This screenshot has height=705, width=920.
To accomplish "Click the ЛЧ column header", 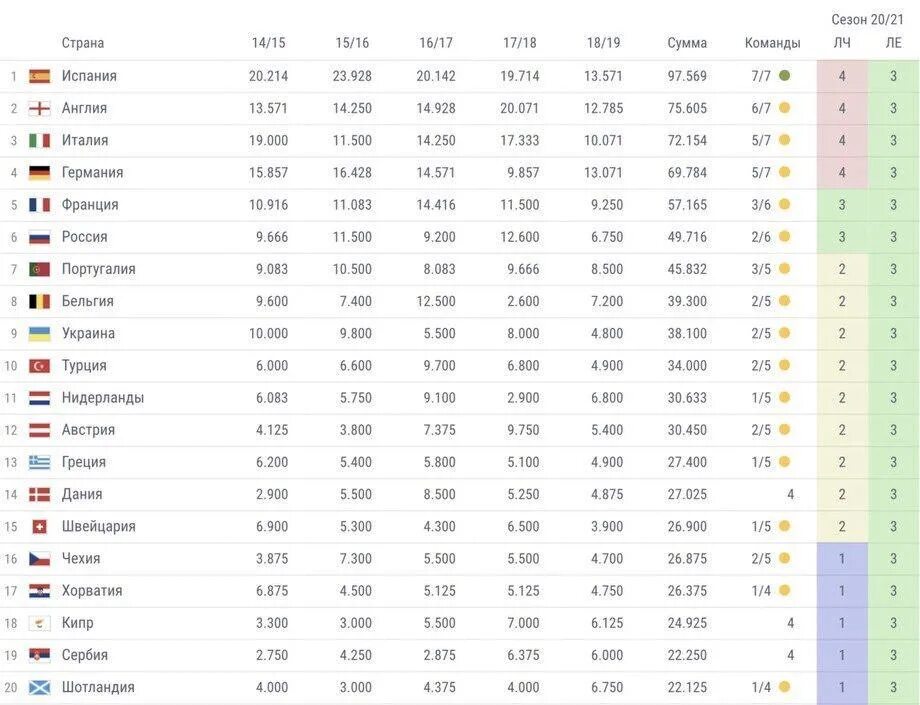I will (x=842, y=43).
